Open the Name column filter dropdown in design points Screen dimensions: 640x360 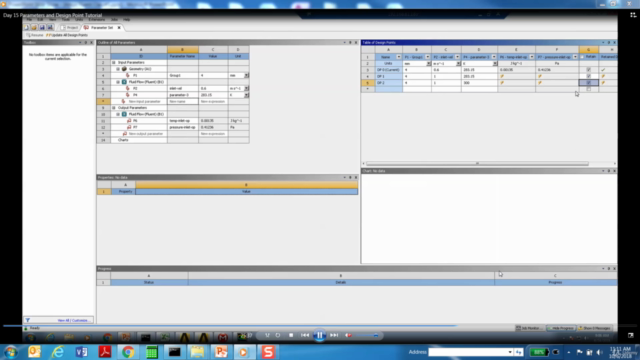tap(399, 57)
